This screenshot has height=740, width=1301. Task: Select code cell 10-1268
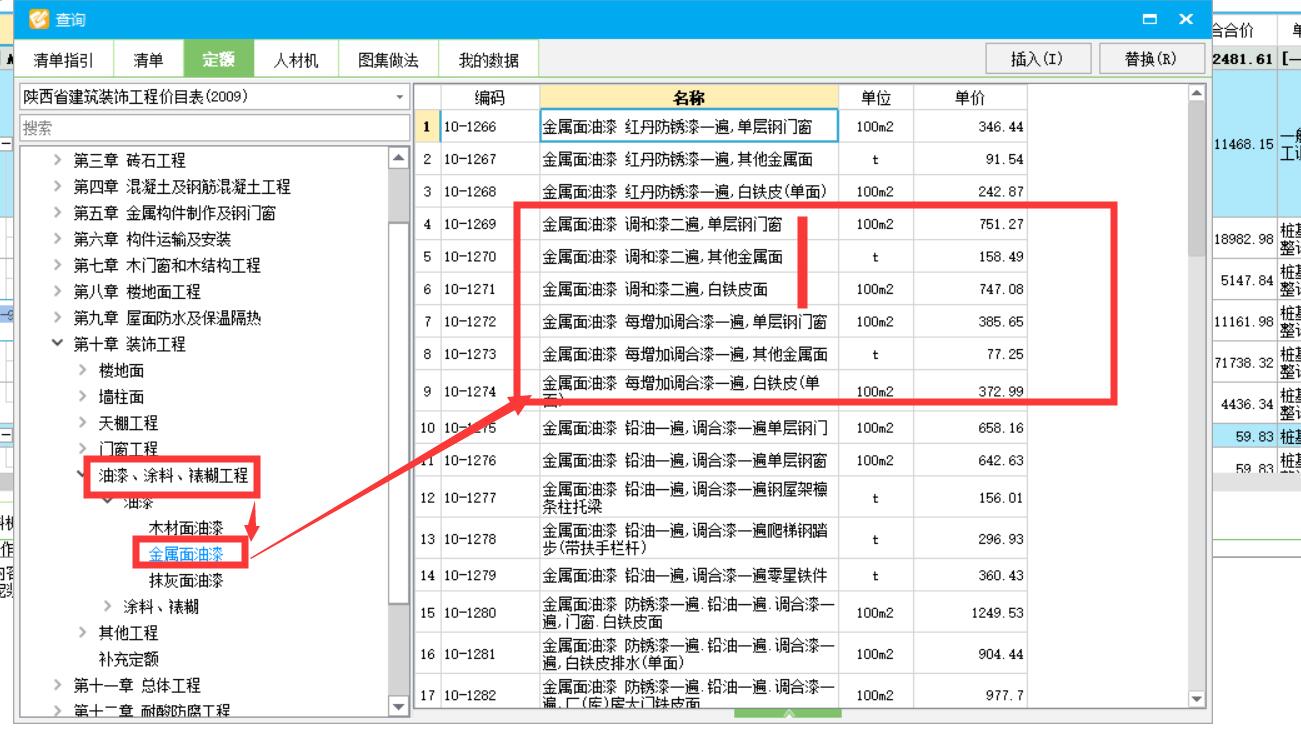(490, 192)
